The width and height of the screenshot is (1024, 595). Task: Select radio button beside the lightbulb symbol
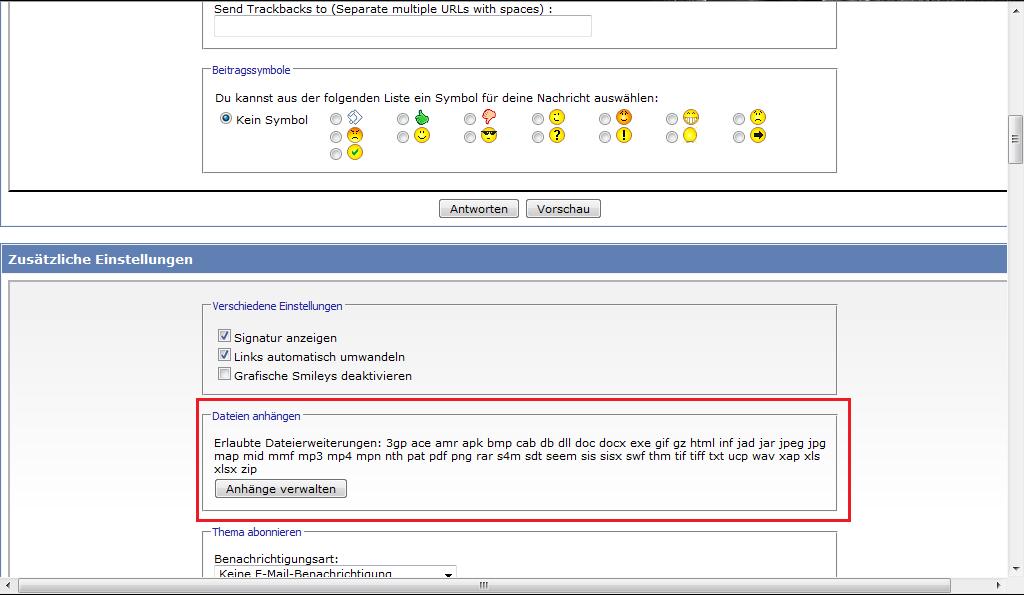(671, 137)
